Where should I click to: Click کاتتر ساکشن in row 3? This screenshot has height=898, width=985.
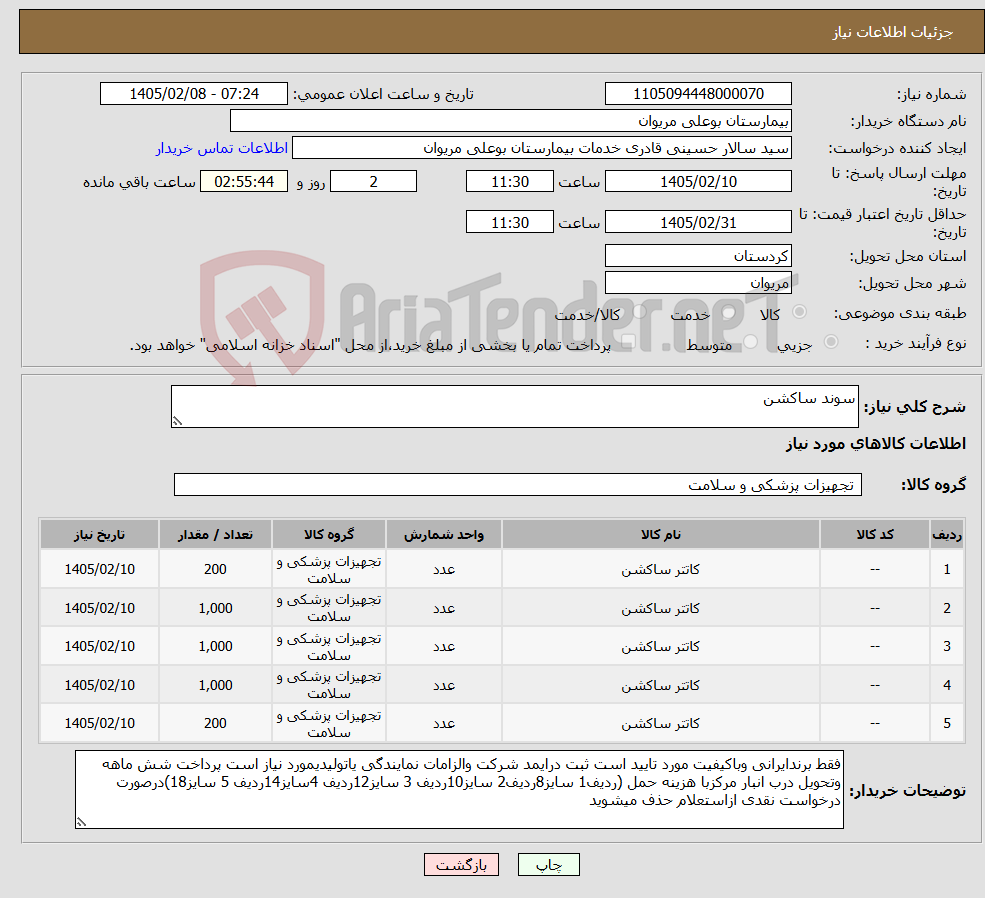point(660,646)
